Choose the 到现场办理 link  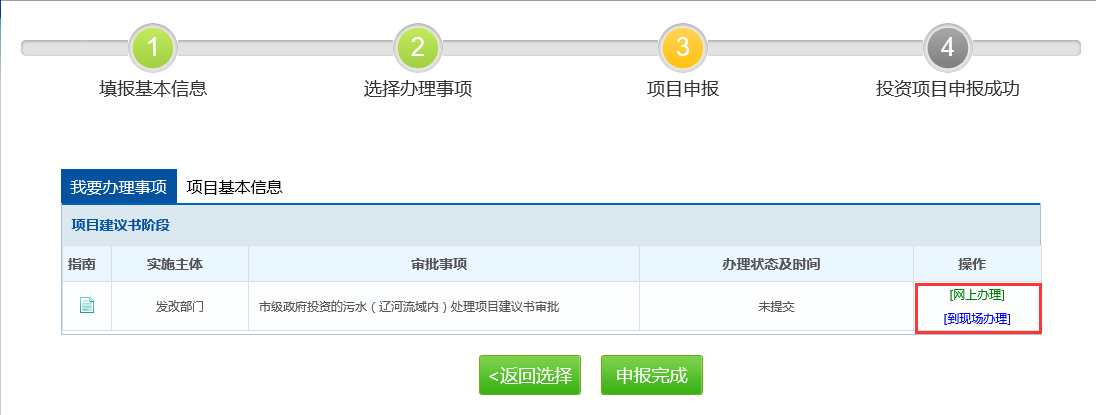click(x=977, y=318)
